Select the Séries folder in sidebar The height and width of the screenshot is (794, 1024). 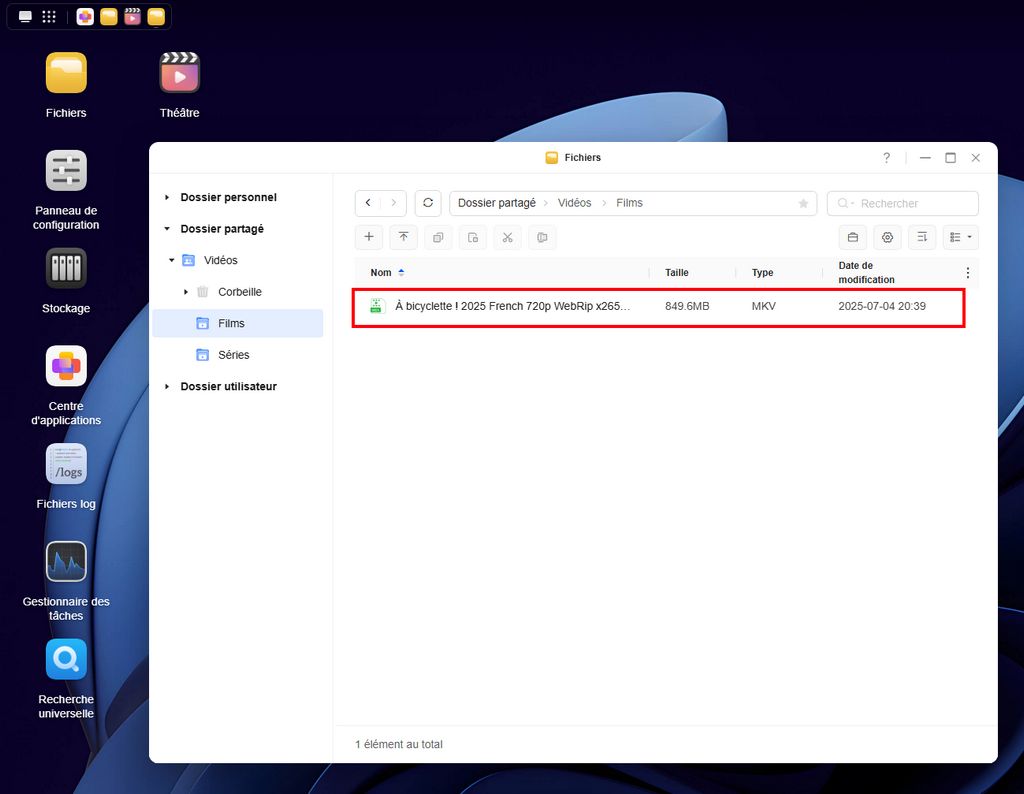point(233,355)
